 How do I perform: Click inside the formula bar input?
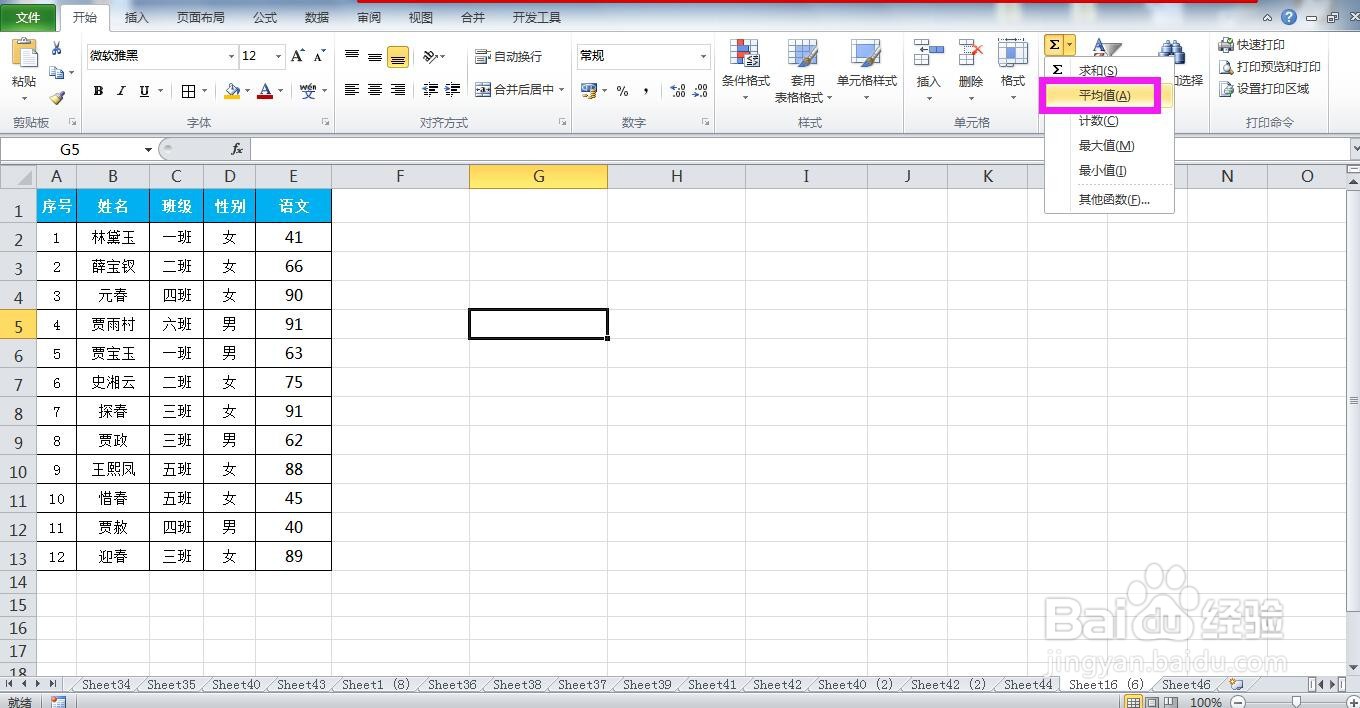[x=800, y=149]
